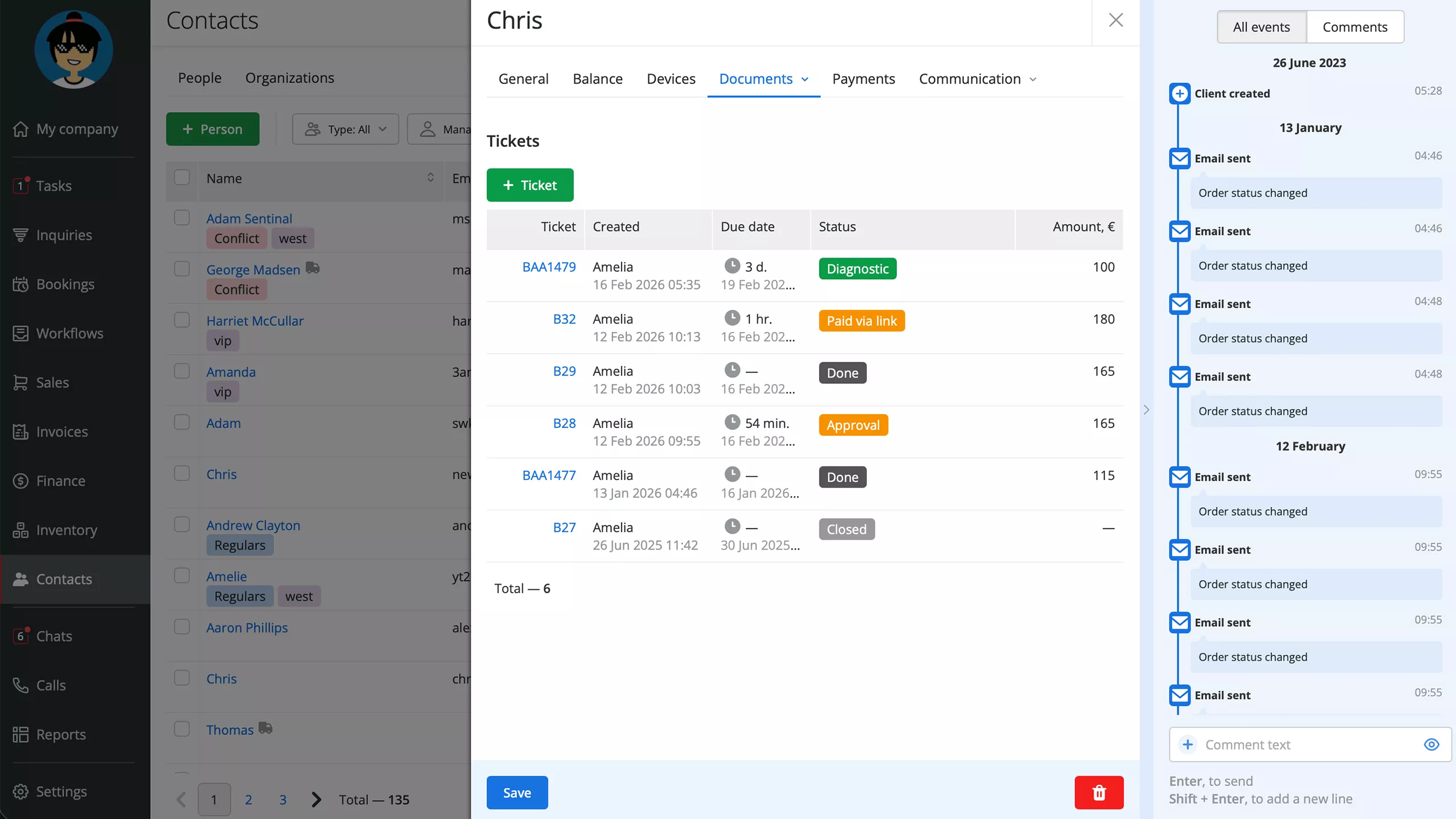This screenshot has width=1456, height=819.
Task: Click the Client created event icon
Action: (1180, 94)
